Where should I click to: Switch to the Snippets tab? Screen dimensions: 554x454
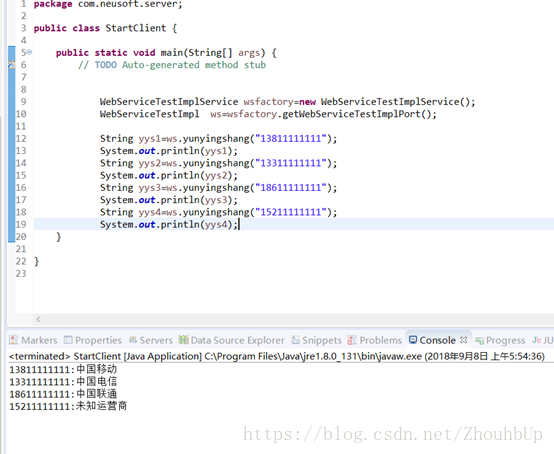point(317,340)
